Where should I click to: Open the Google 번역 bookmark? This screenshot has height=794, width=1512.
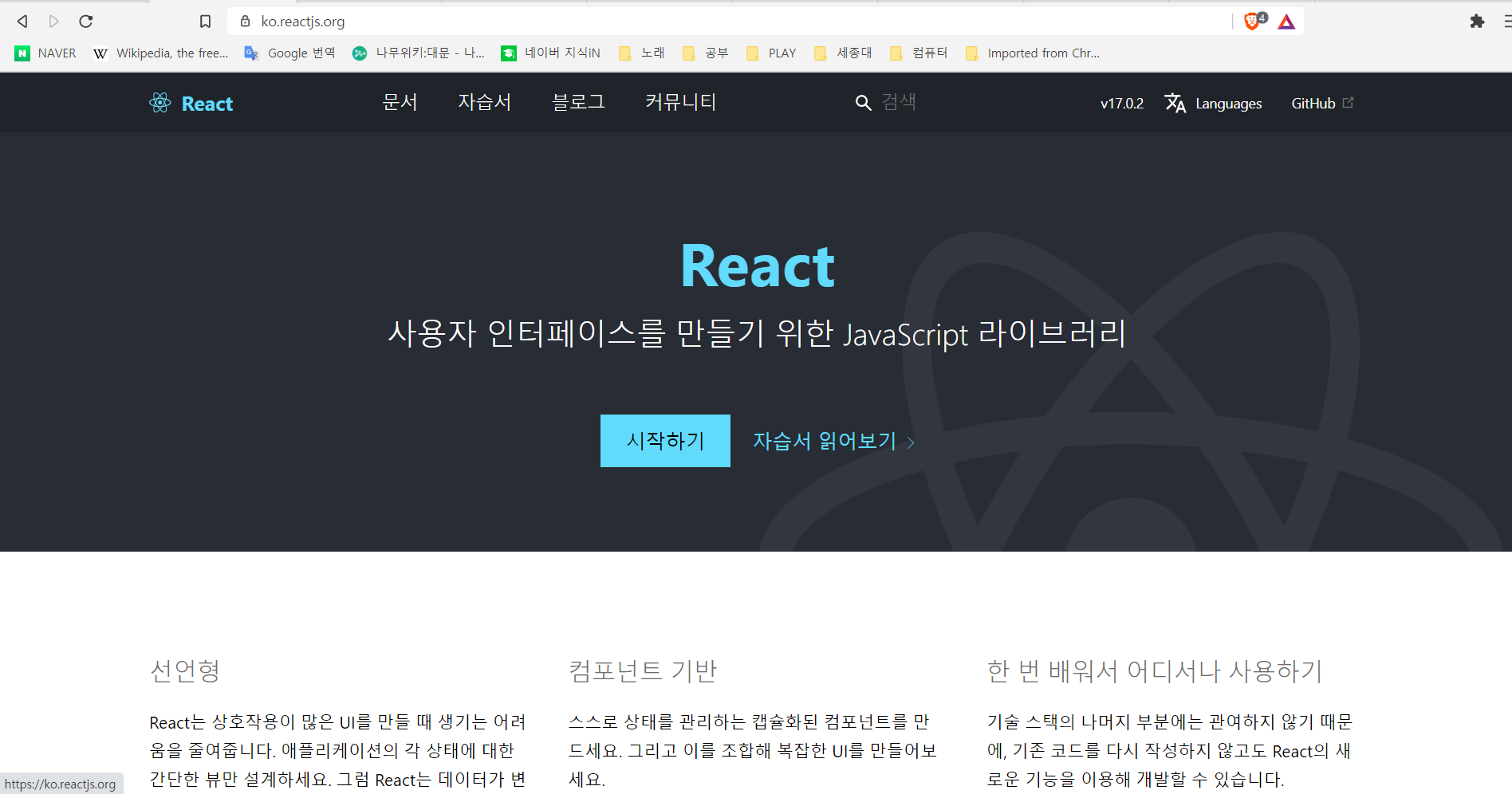coord(289,53)
